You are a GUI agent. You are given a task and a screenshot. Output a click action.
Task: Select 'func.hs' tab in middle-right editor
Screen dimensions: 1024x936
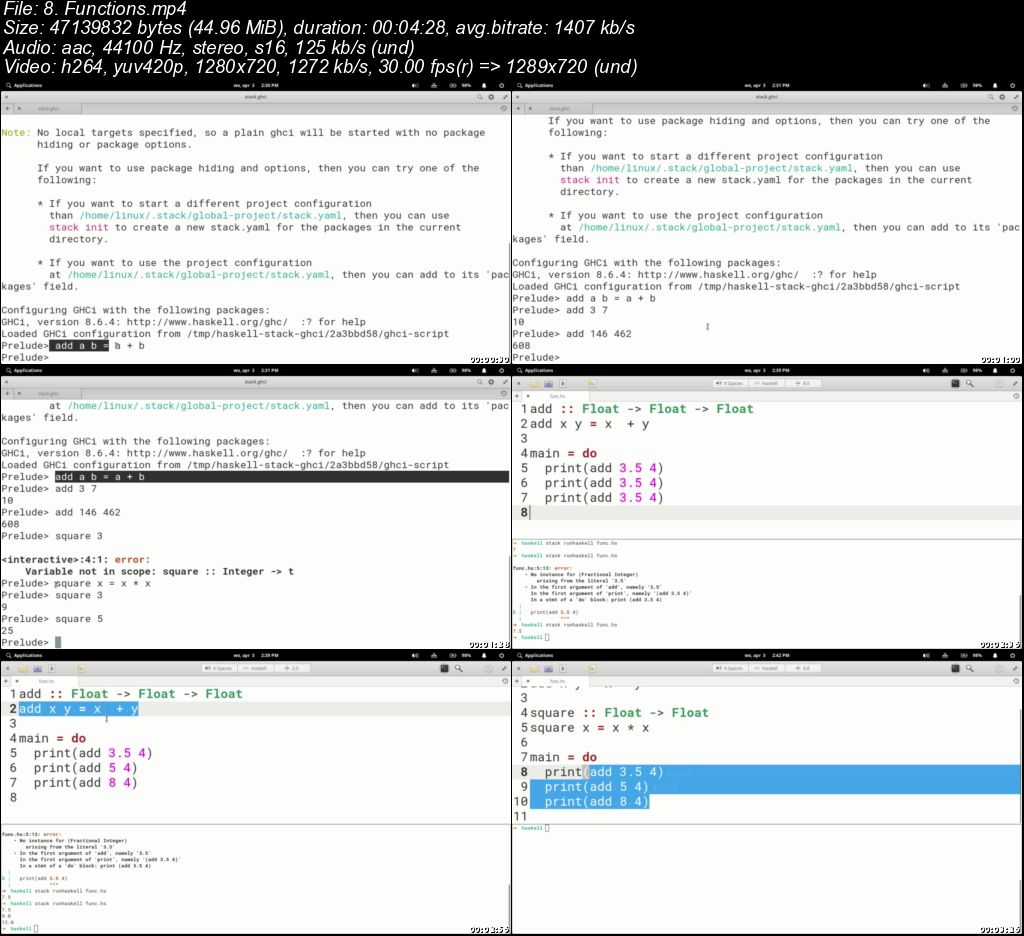click(557, 396)
